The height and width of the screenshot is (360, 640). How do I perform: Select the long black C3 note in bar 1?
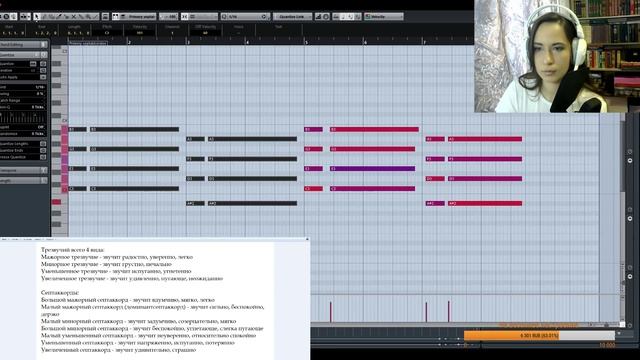point(134,189)
